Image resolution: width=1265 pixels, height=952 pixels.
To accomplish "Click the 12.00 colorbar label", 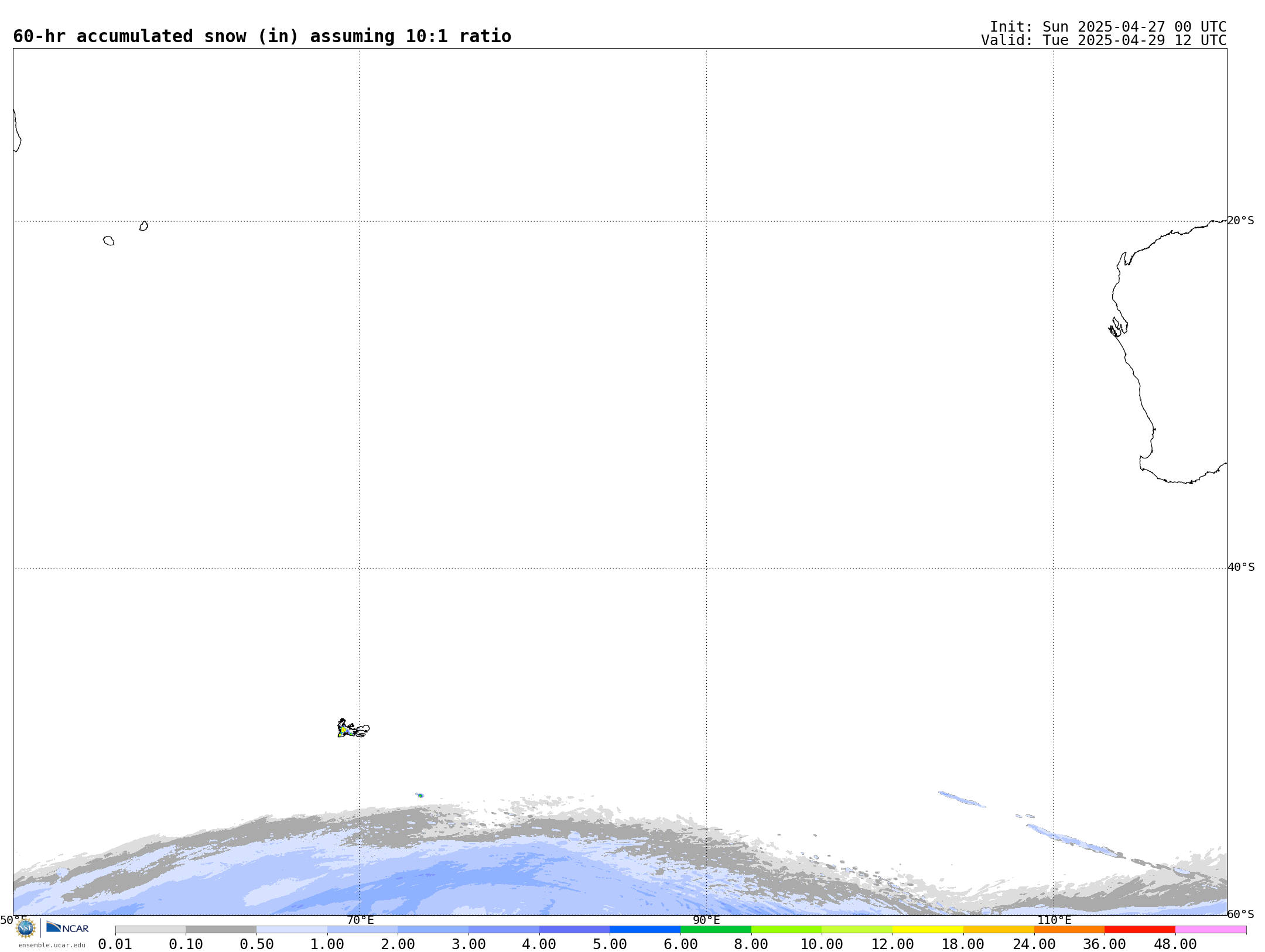I will coord(893,944).
